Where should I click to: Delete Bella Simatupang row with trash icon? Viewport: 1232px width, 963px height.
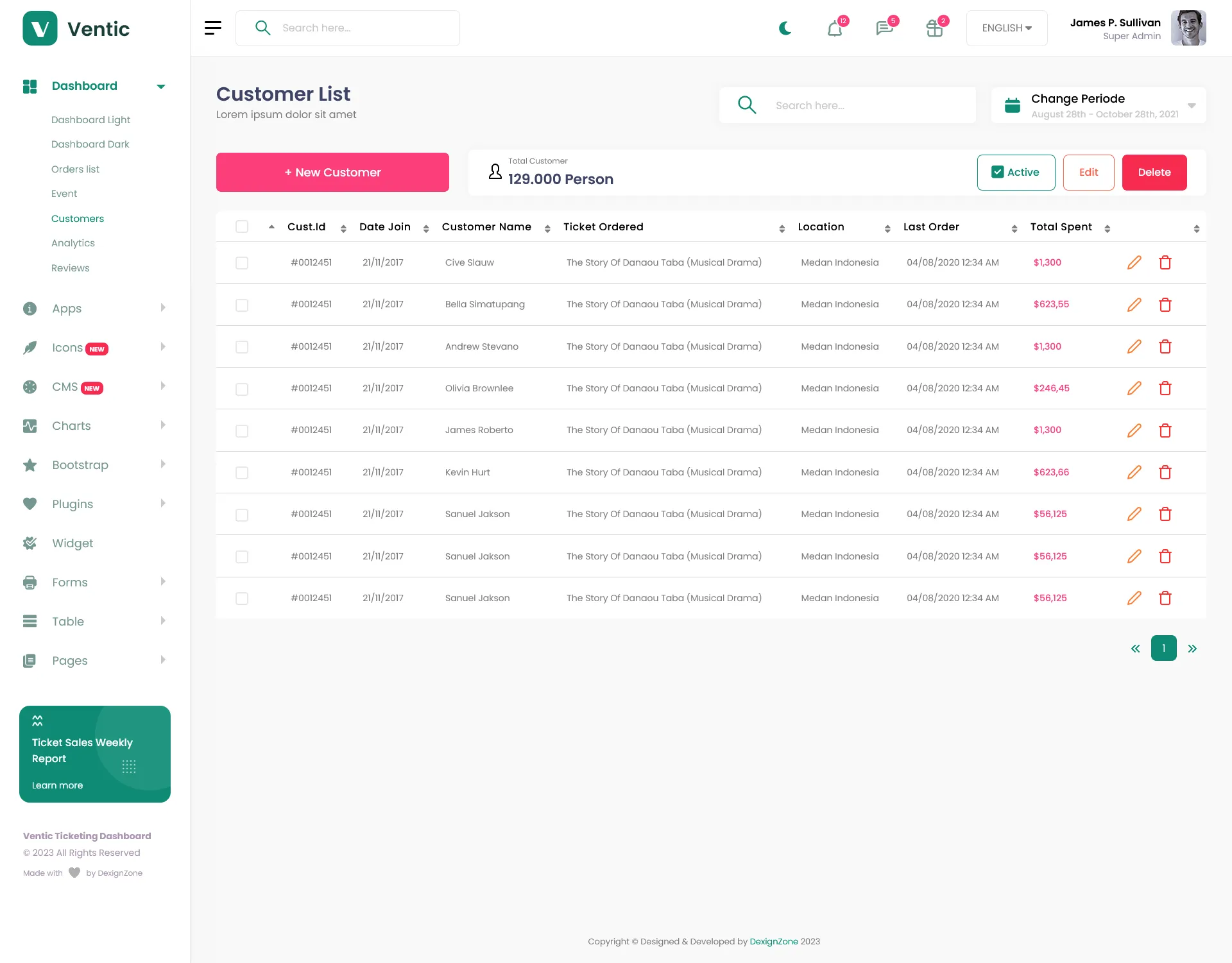[x=1165, y=305]
